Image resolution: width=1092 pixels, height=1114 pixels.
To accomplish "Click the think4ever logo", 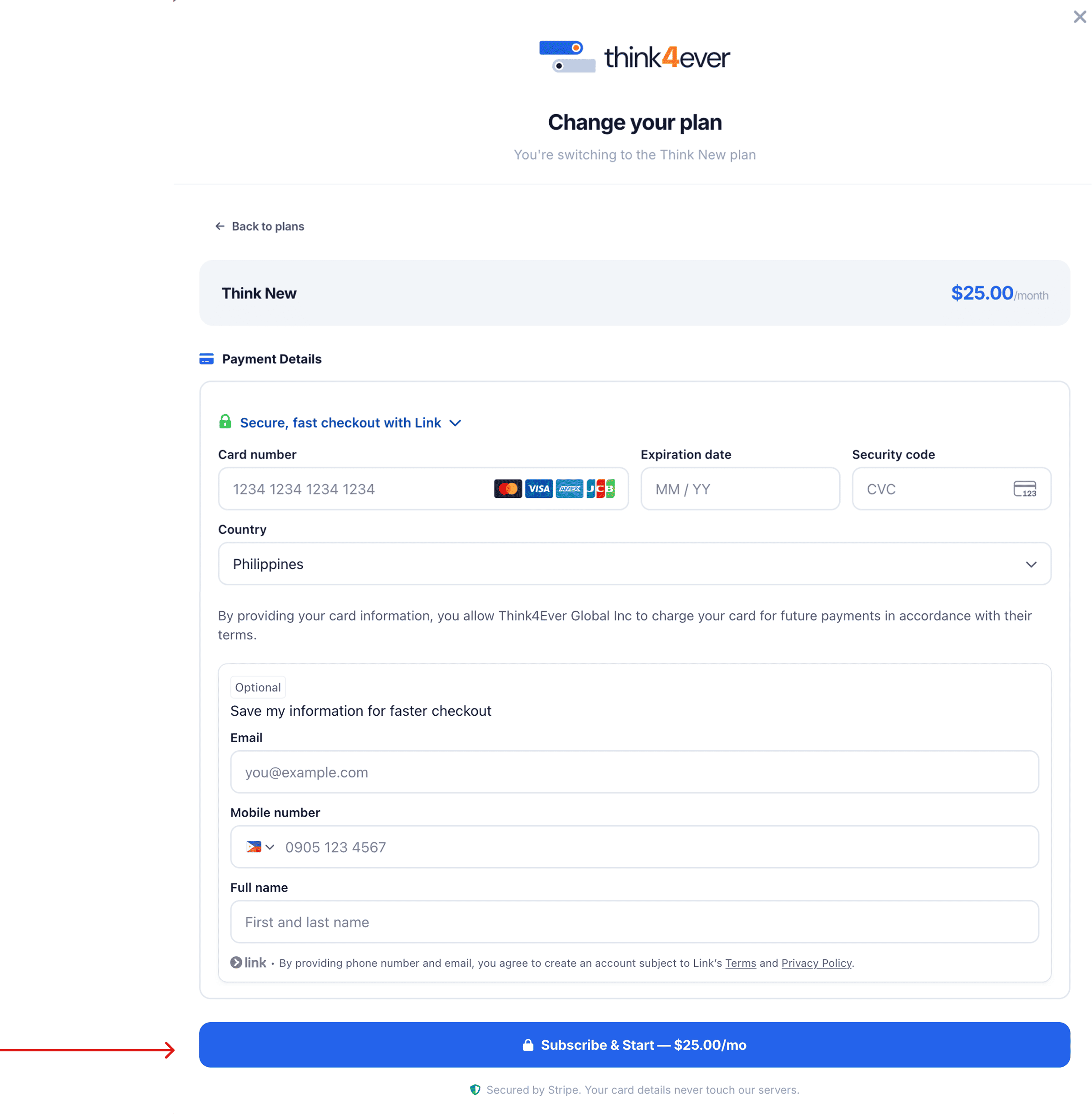I will click(x=634, y=57).
